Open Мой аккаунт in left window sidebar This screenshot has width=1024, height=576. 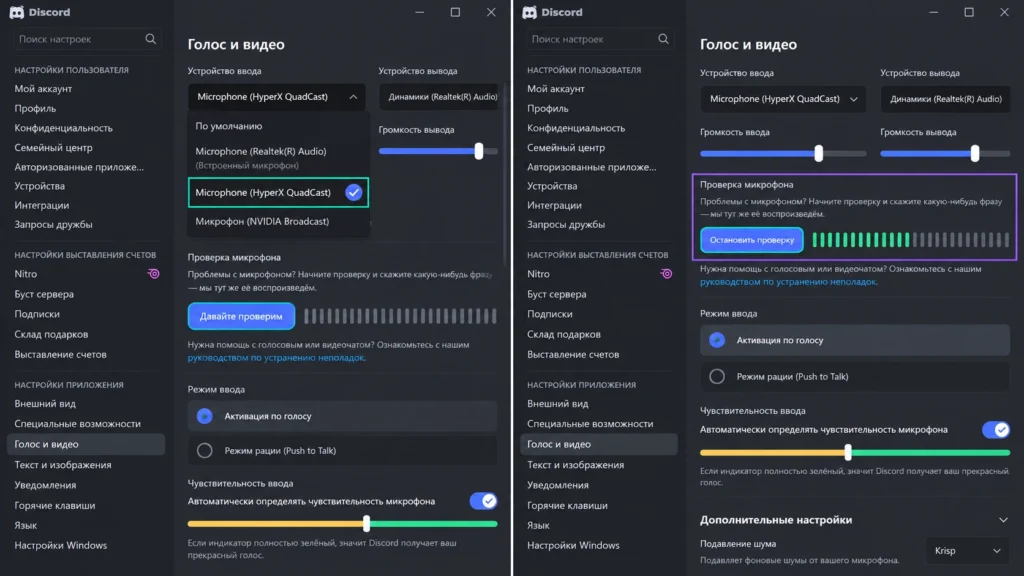click(x=43, y=89)
